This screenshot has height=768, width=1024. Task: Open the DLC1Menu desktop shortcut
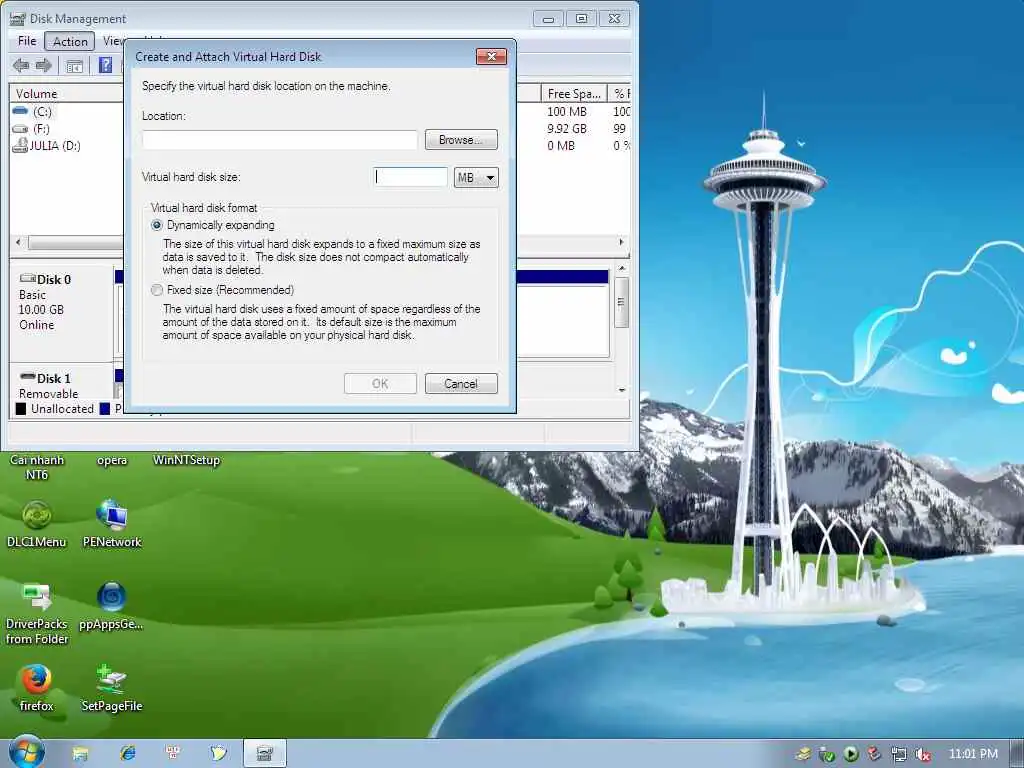point(37,523)
